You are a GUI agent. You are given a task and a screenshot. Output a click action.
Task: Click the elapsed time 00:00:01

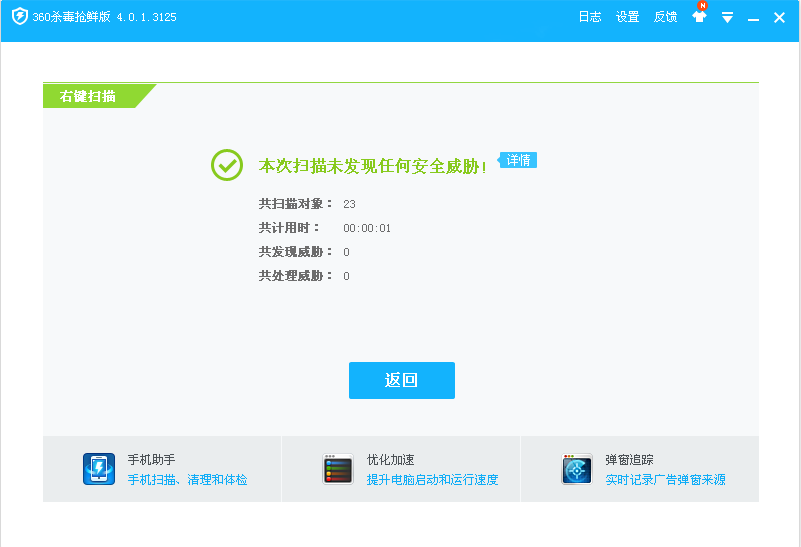(367, 228)
